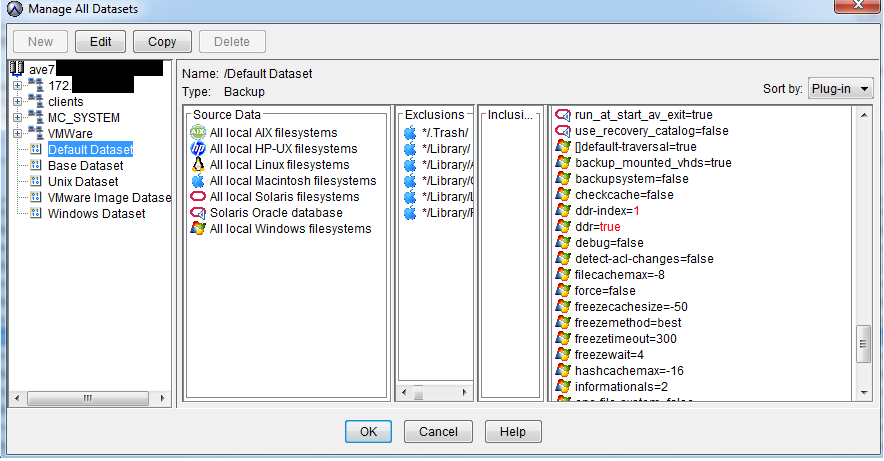Click the Windows icon beside hashcachemax=-16
This screenshot has width=884, height=461.
click(x=563, y=370)
